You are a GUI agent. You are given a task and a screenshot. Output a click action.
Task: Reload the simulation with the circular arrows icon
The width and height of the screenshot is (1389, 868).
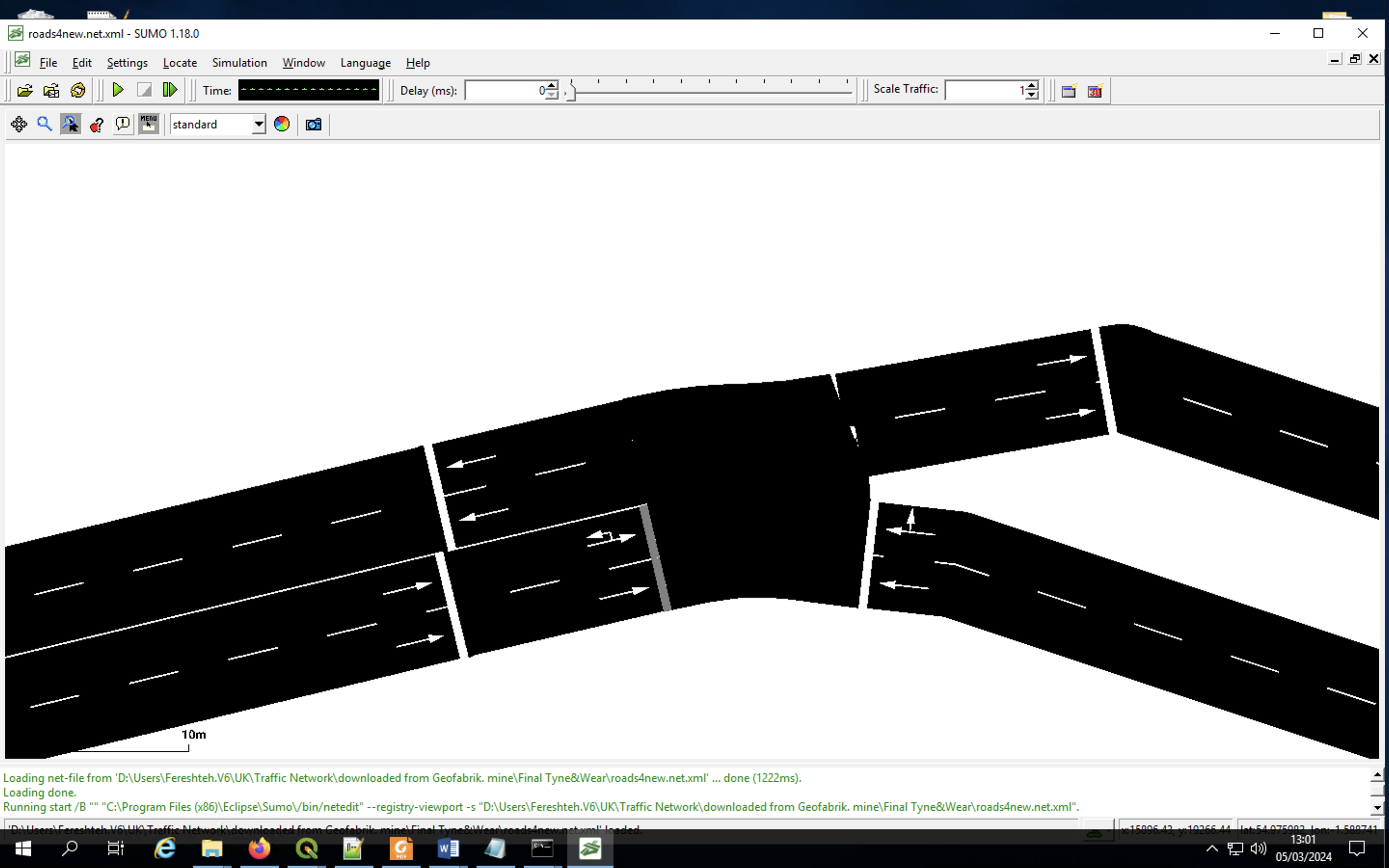[x=78, y=90]
